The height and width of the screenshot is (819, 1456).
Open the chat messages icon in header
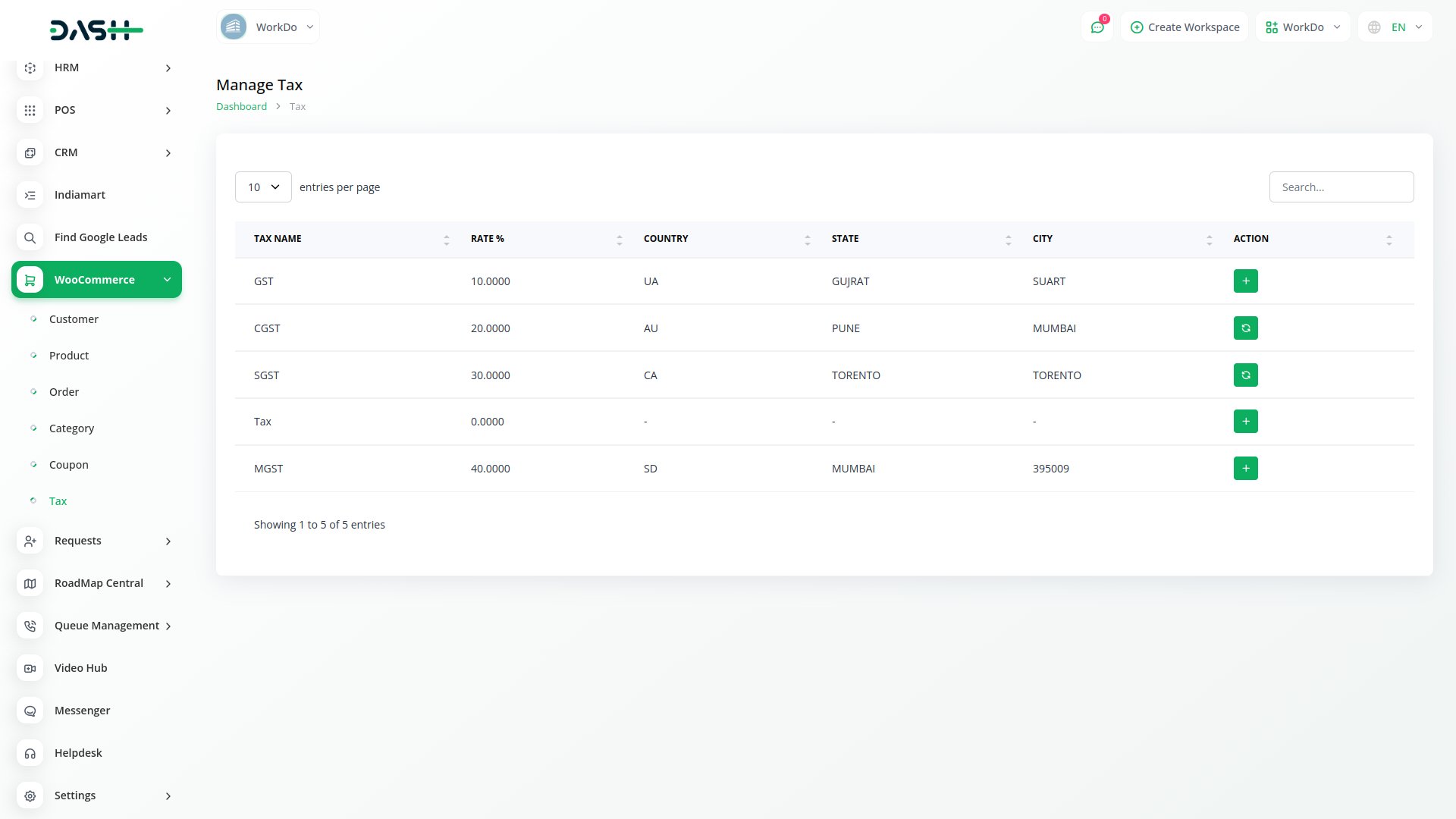click(1097, 27)
